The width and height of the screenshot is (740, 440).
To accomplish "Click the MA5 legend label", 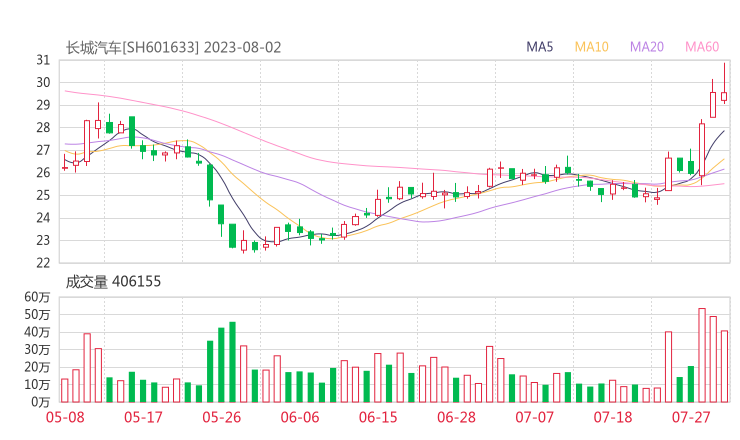I will (x=539, y=47).
